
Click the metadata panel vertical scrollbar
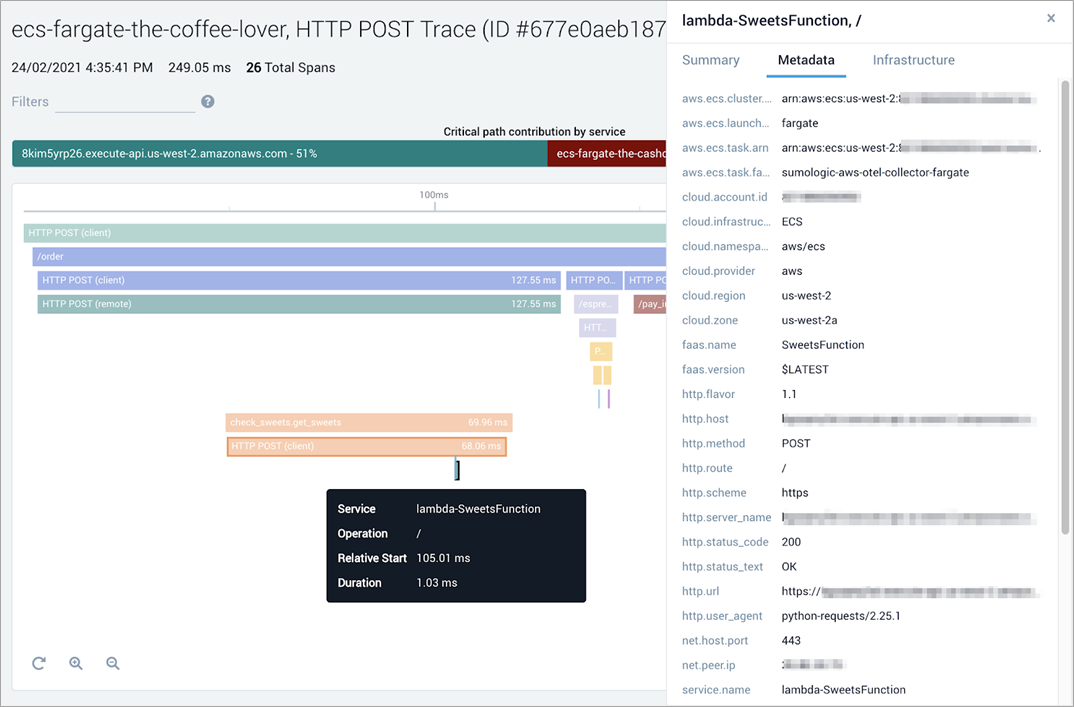[1064, 307]
